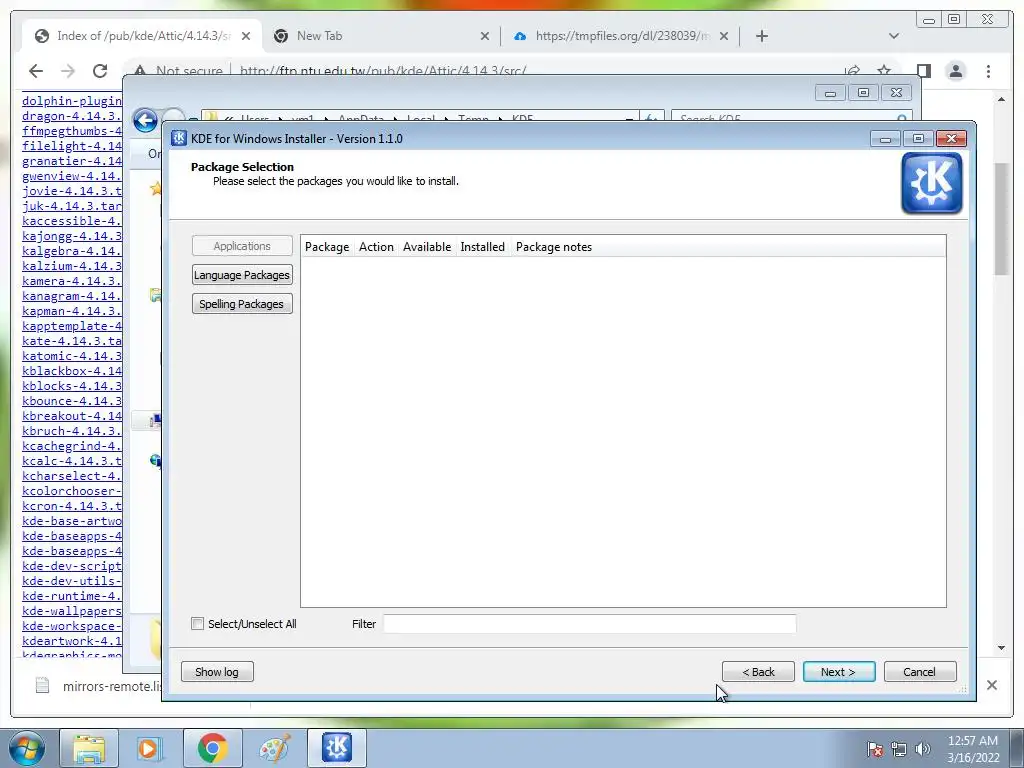Viewport: 1024px width, 768px height.
Task: Open kalgebra-4.14 link
Action: click(72, 251)
